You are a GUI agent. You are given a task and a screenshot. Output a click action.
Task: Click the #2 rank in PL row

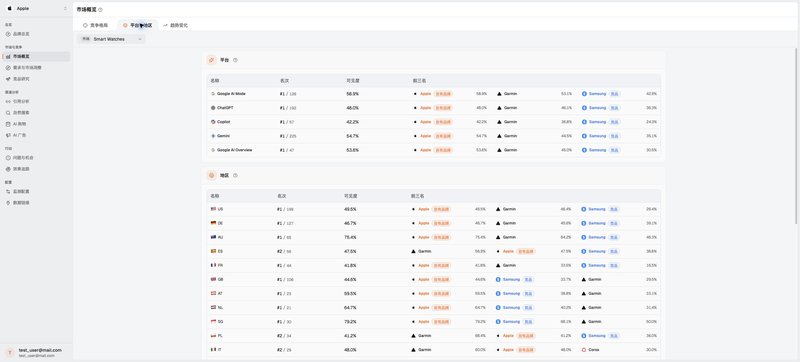point(280,335)
